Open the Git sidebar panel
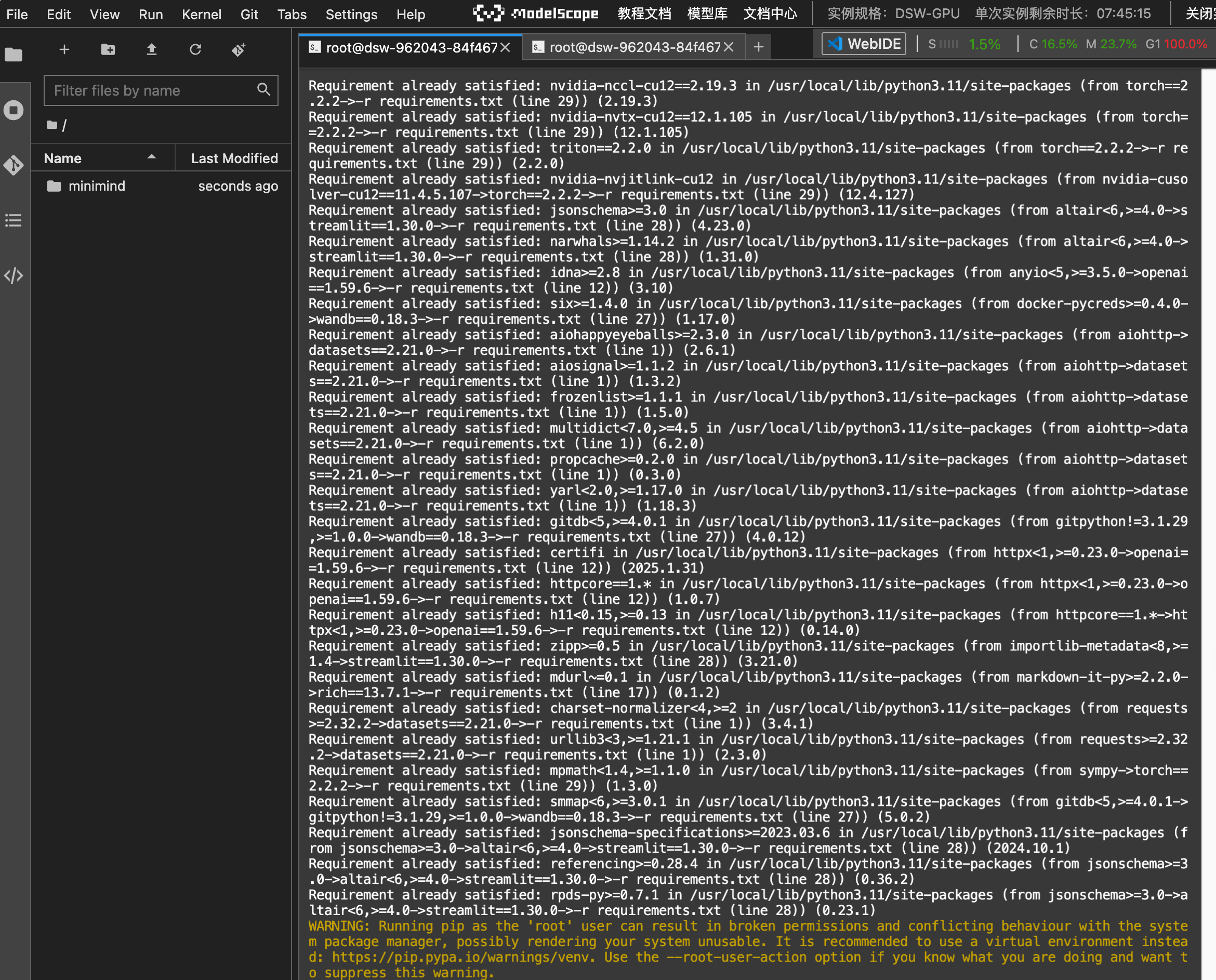This screenshot has height=980, width=1216. pyautogui.click(x=14, y=165)
